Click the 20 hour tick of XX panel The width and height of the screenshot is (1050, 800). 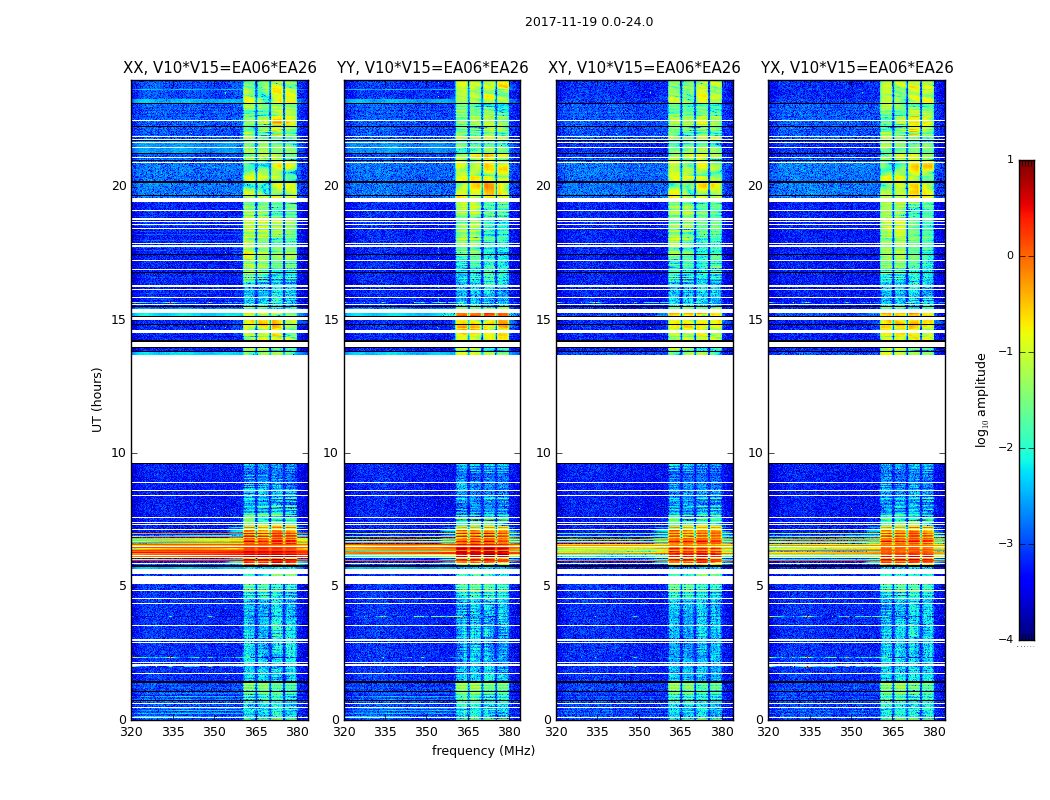coord(119,186)
